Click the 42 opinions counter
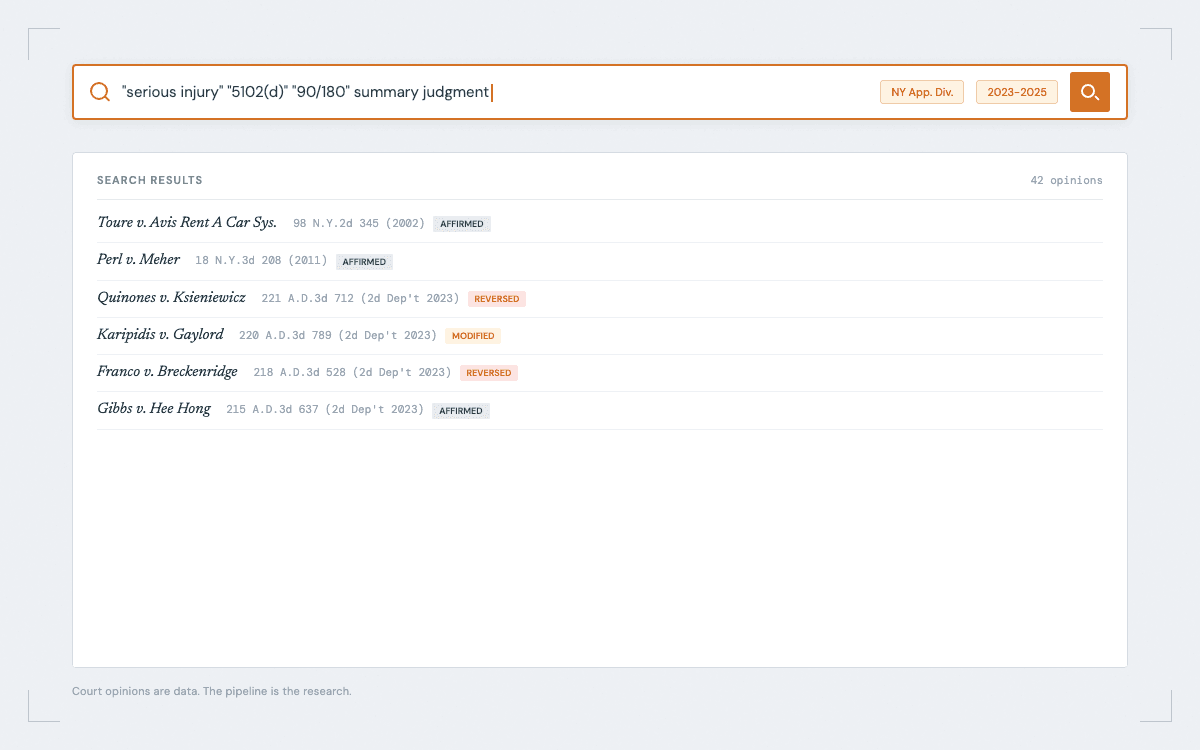 (x=1067, y=180)
